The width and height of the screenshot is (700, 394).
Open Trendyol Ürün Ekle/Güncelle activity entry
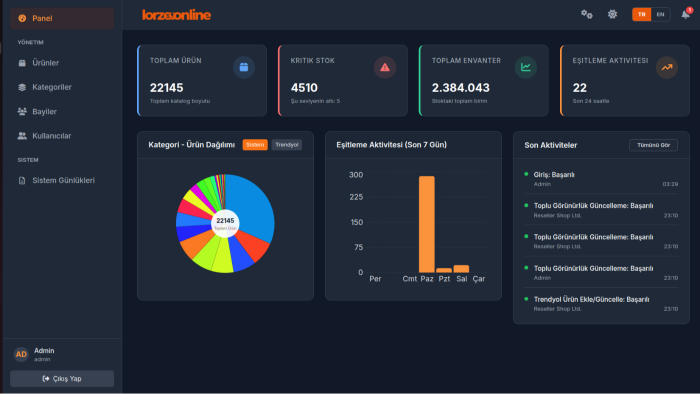(601, 304)
